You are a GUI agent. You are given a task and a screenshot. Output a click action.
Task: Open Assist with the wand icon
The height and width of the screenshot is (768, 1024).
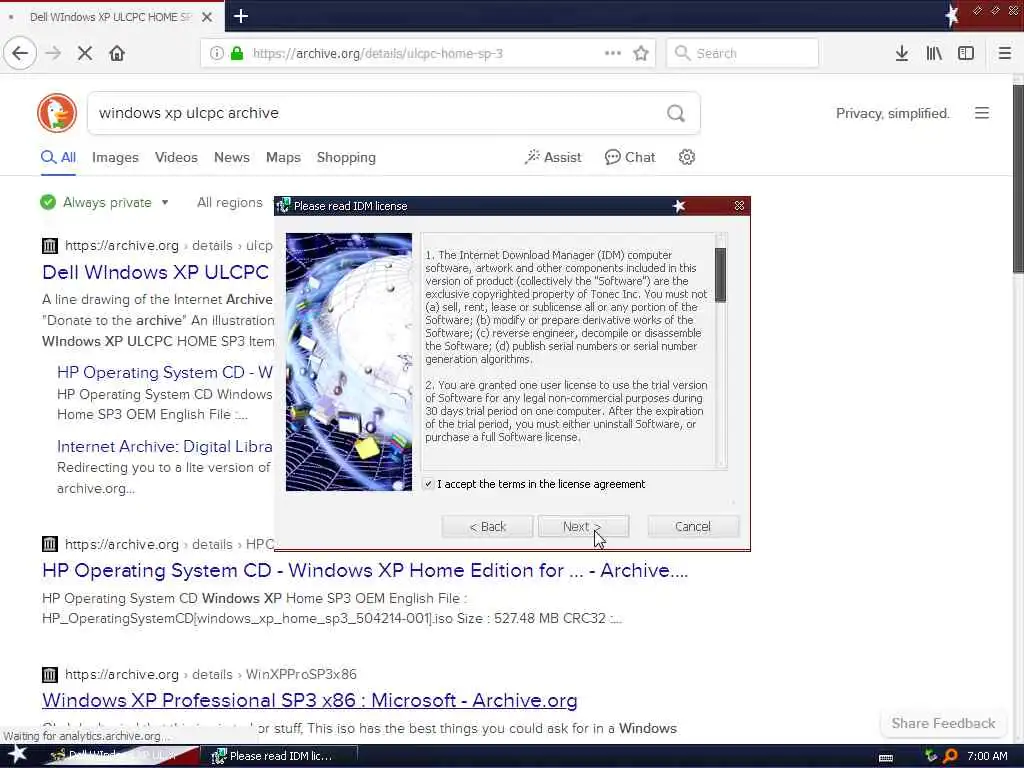[x=552, y=157]
